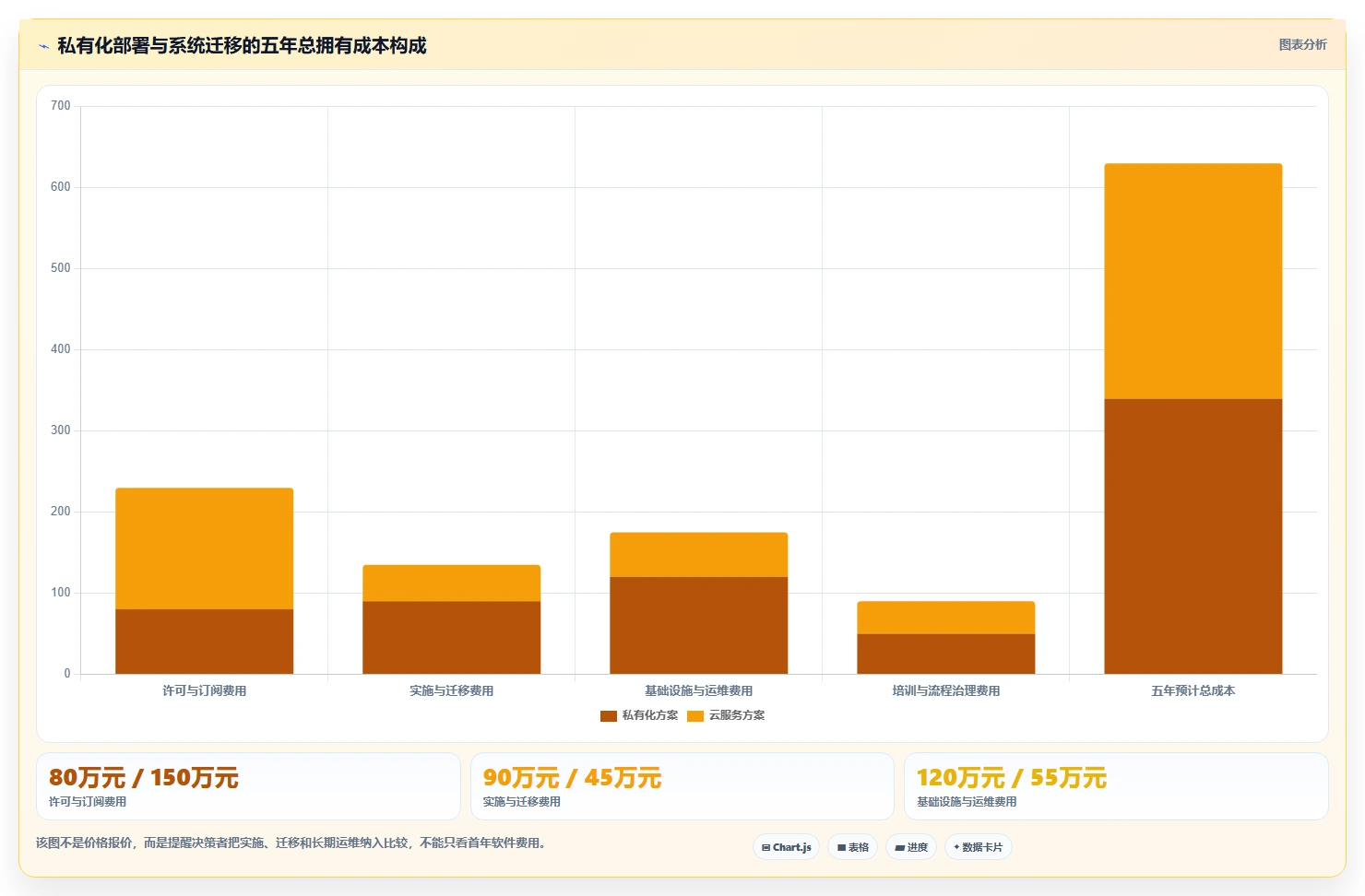Click the orange segment of 培训与流程治理费用 bar

pos(946,618)
